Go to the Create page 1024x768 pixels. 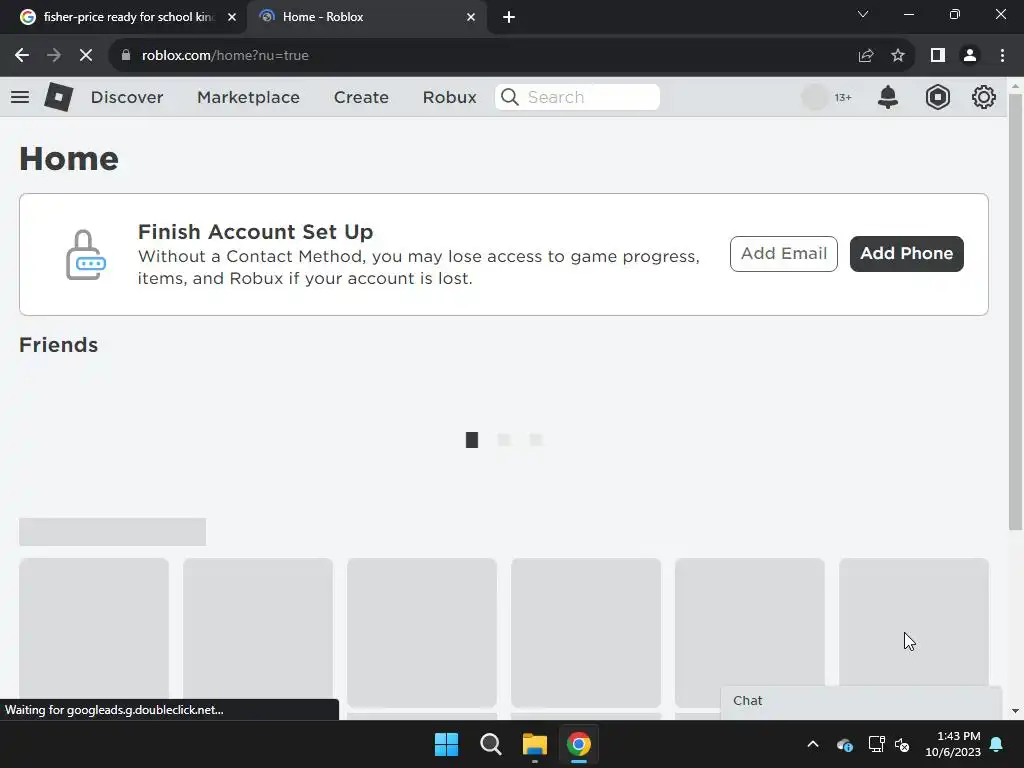[x=361, y=97]
